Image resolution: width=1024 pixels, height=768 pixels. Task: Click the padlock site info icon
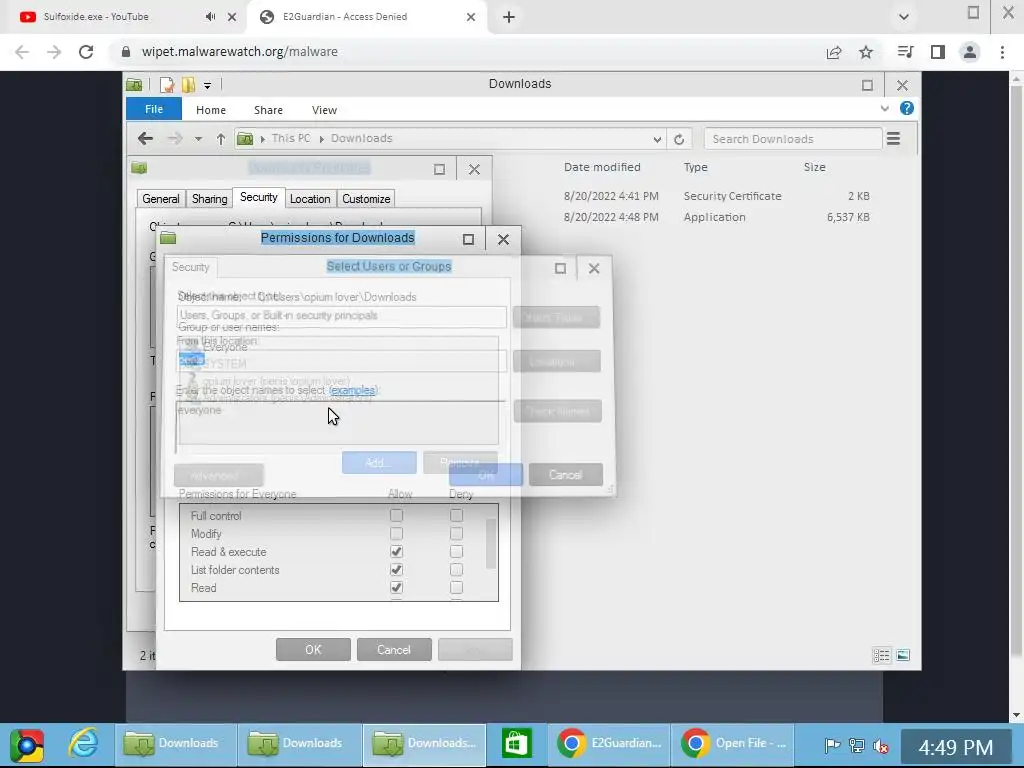126,52
